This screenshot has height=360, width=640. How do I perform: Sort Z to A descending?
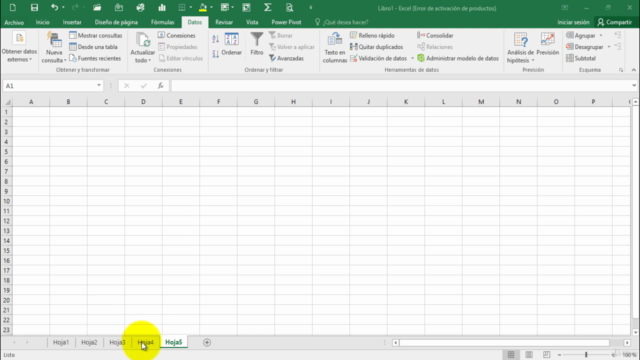tap(216, 53)
